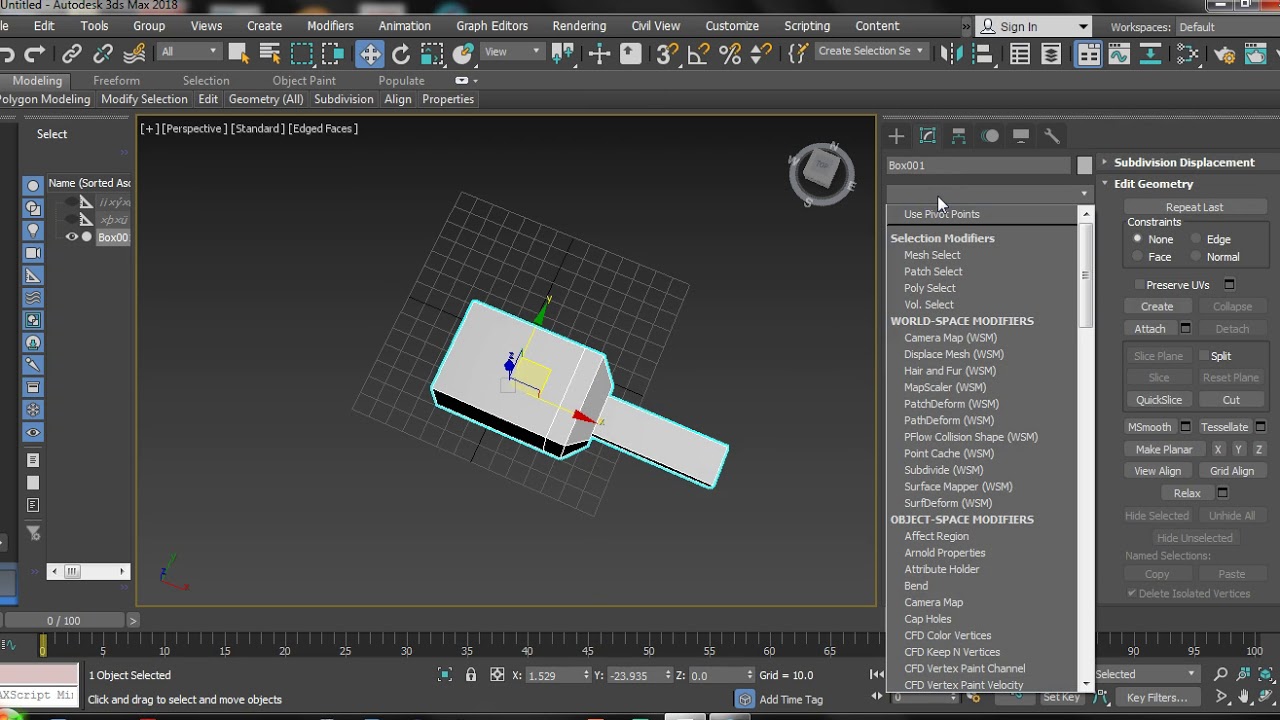The image size is (1280, 720).
Task: Select None constraint radio button
Action: click(x=1137, y=239)
